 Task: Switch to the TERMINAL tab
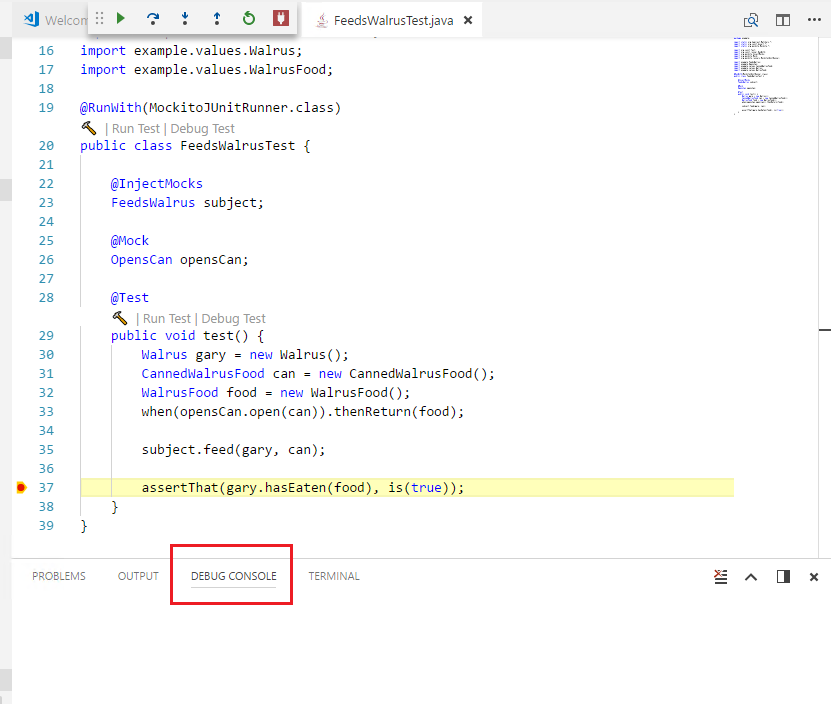[333, 576]
